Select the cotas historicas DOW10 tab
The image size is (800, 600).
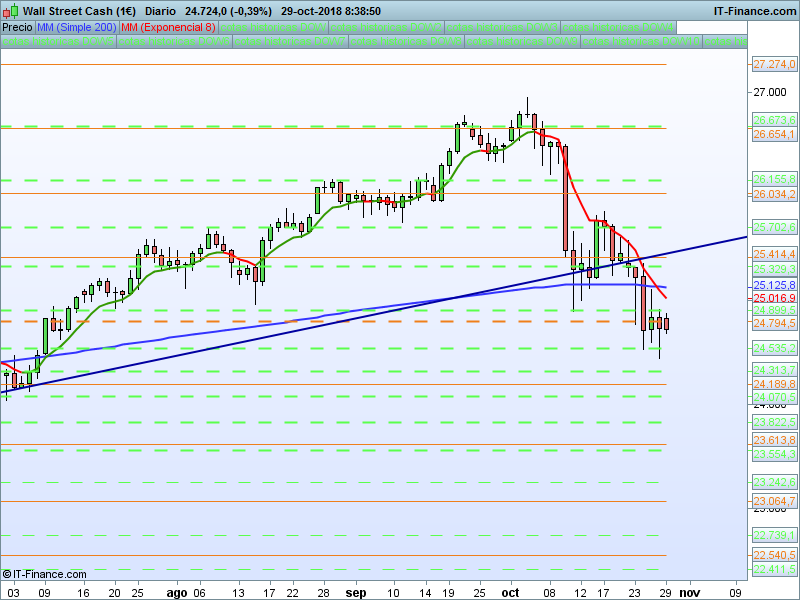[641, 41]
